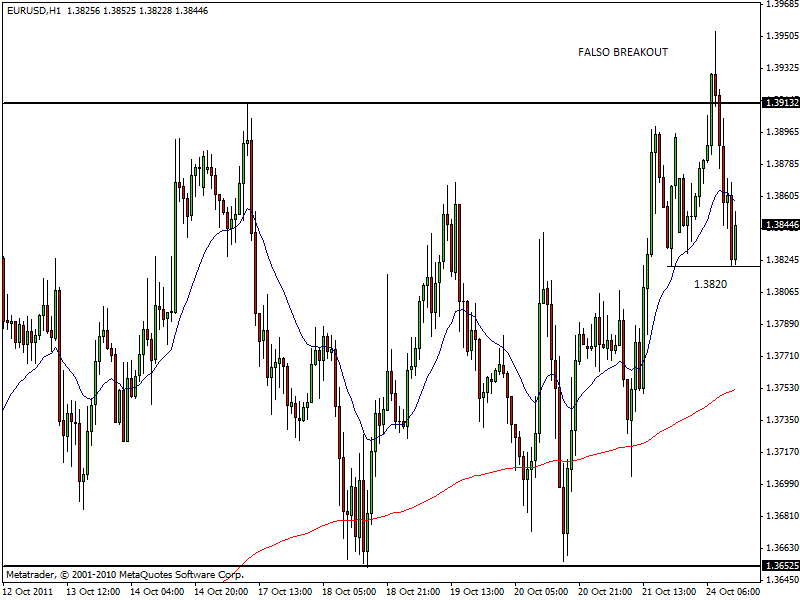Viewport: 800px width, 600px height.
Task: Click the 24 Oct 06:00 time label
Action: coord(732,591)
